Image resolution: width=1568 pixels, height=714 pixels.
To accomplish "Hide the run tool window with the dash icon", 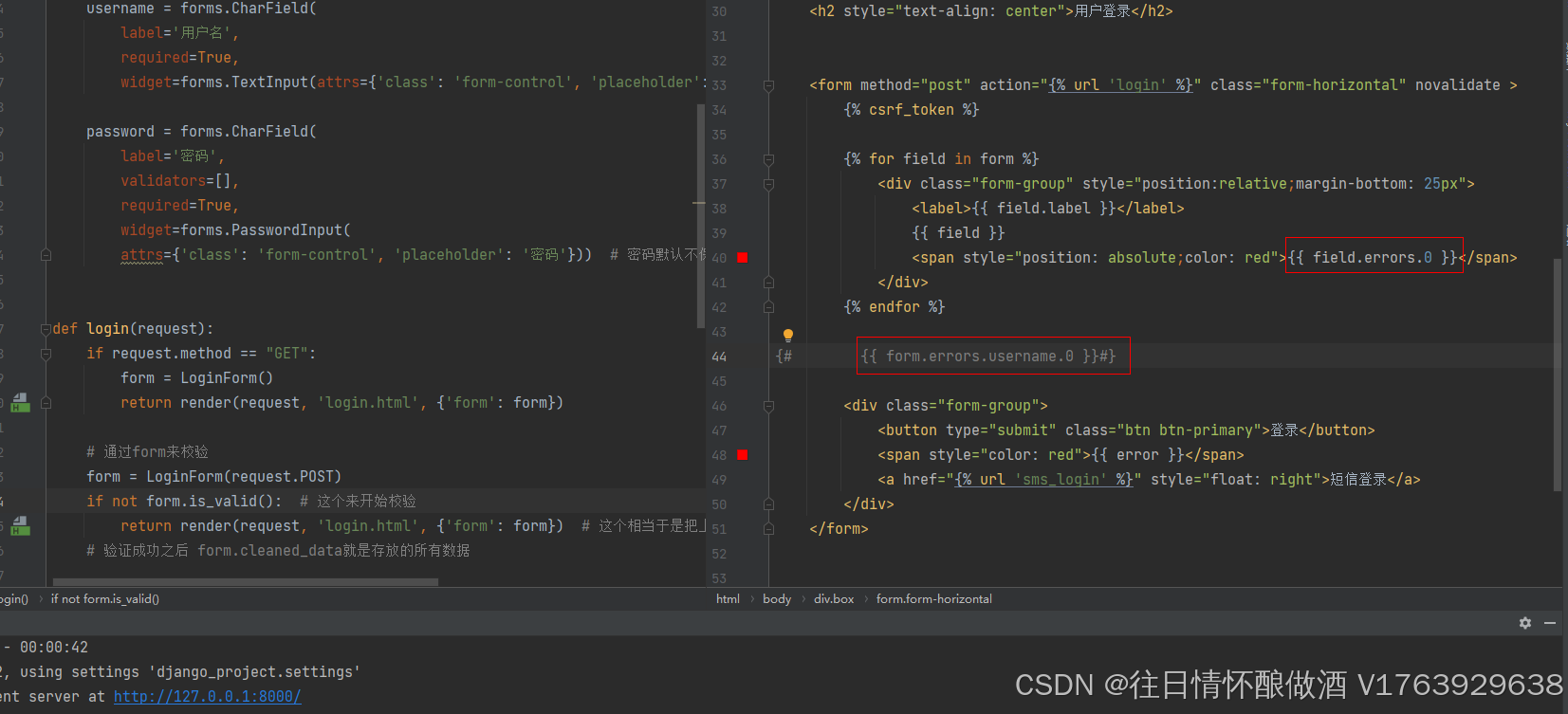I will pyautogui.click(x=1550, y=623).
